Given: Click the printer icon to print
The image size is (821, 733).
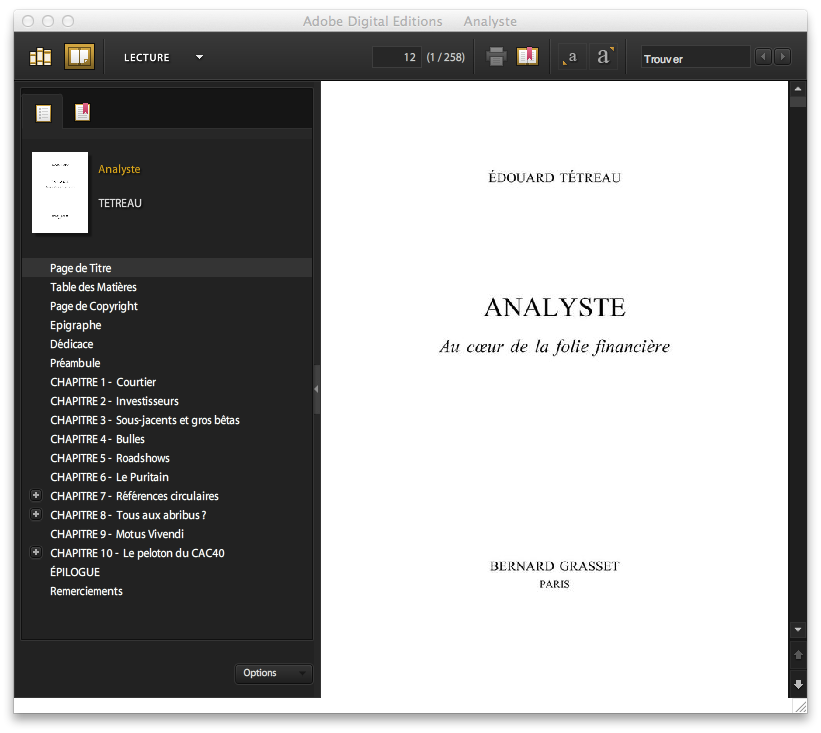Looking at the screenshot, I should [496, 57].
